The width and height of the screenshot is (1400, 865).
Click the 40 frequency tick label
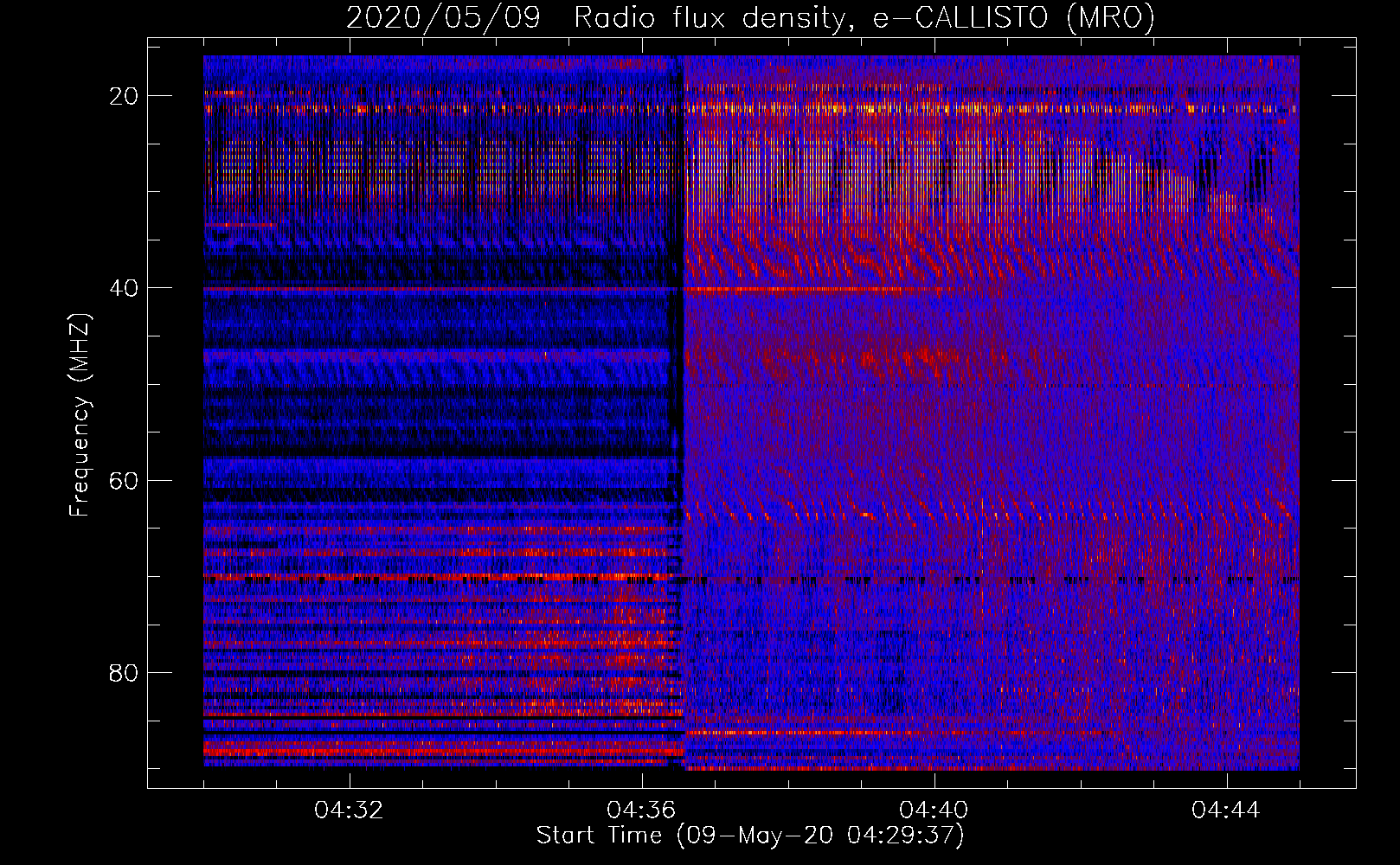click(124, 288)
